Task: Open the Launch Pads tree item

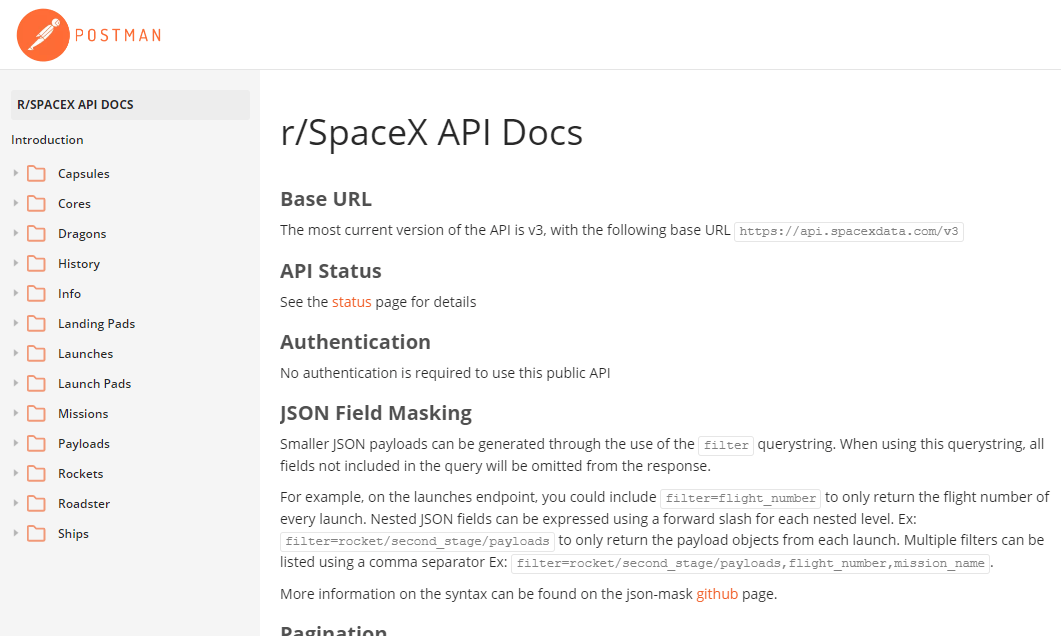Action: (x=94, y=384)
